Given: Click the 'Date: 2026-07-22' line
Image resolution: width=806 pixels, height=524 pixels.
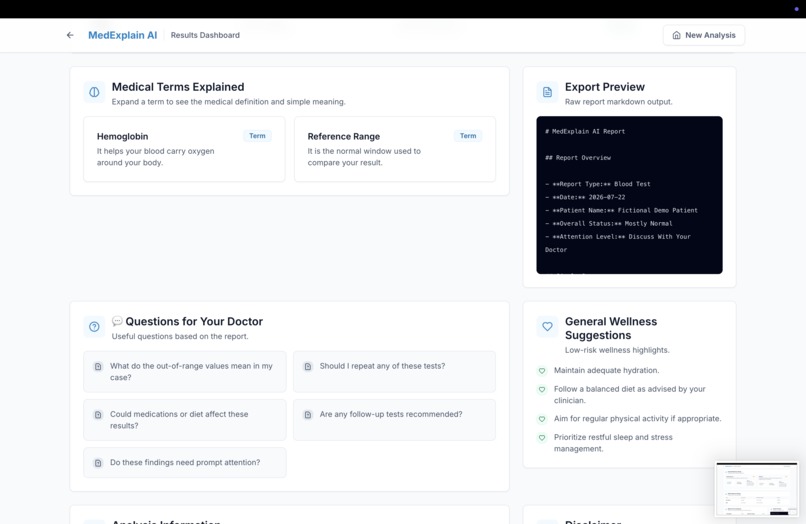Looking at the screenshot, I should point(585,197).
